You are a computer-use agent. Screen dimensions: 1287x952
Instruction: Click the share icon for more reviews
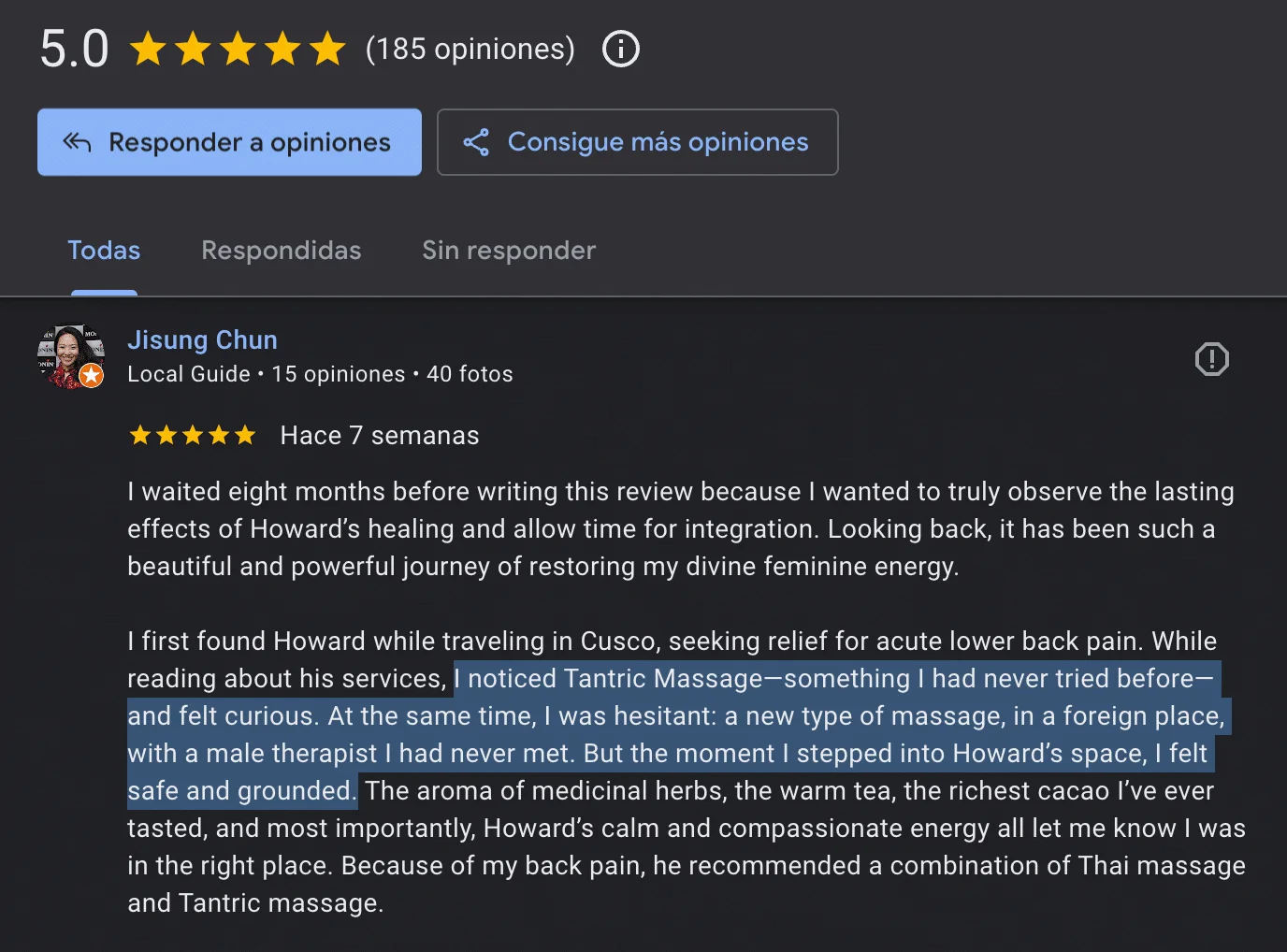(x=476, y=142)
